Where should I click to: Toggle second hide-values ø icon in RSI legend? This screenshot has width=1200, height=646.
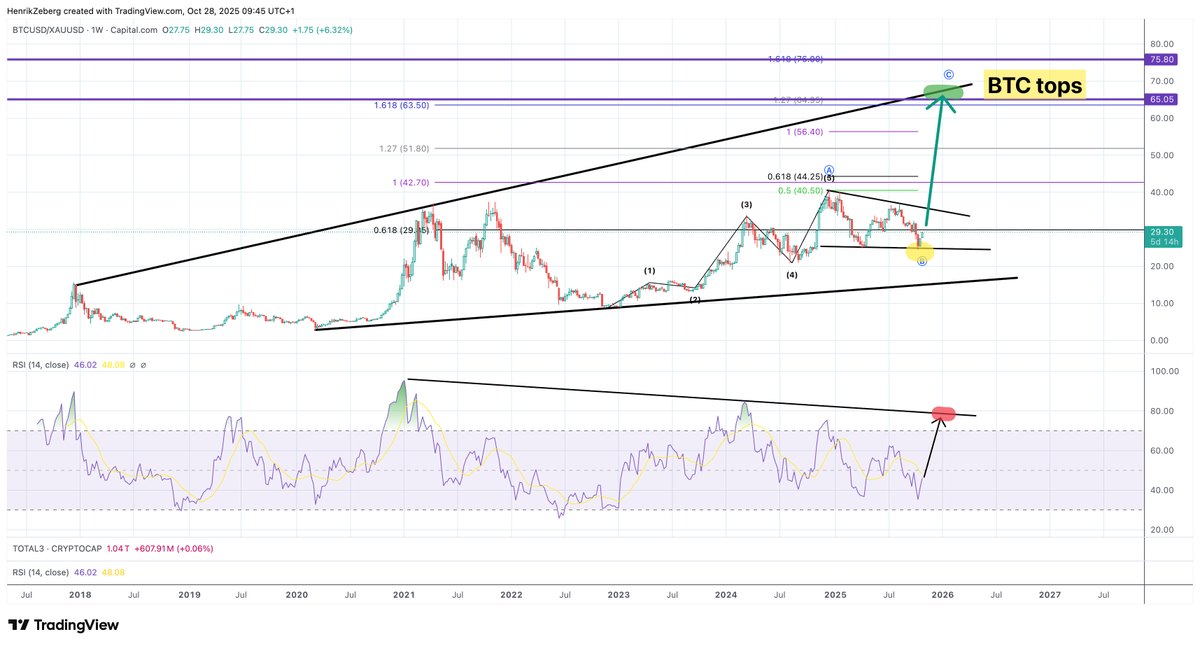pos(143,365)
